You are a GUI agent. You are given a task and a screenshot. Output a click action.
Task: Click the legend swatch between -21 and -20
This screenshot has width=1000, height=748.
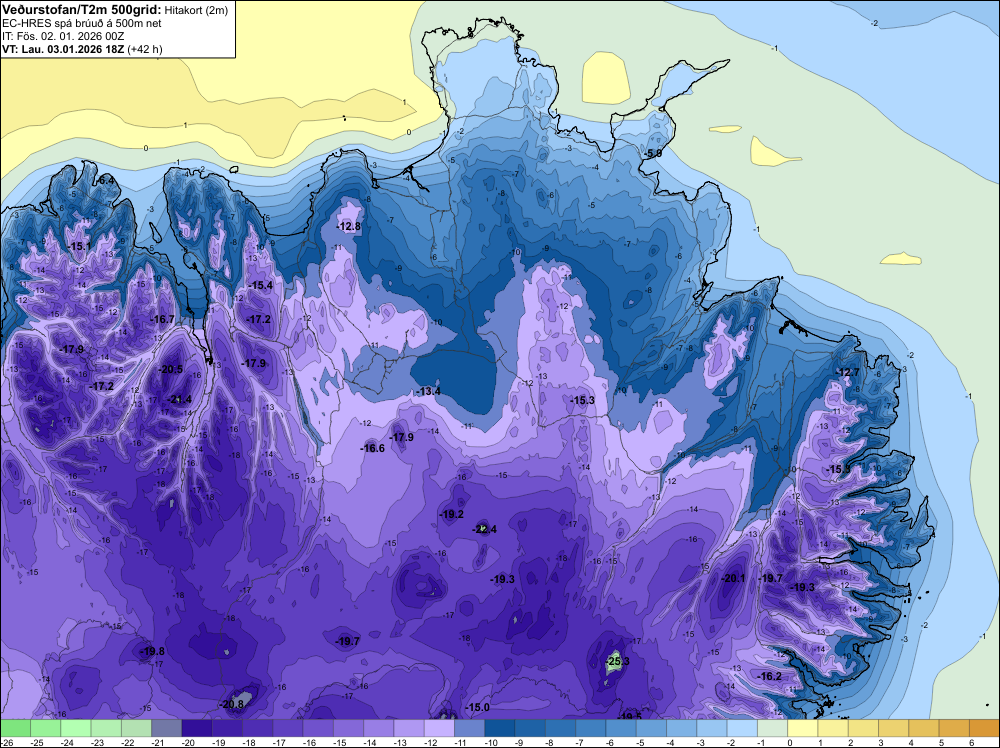166,728
